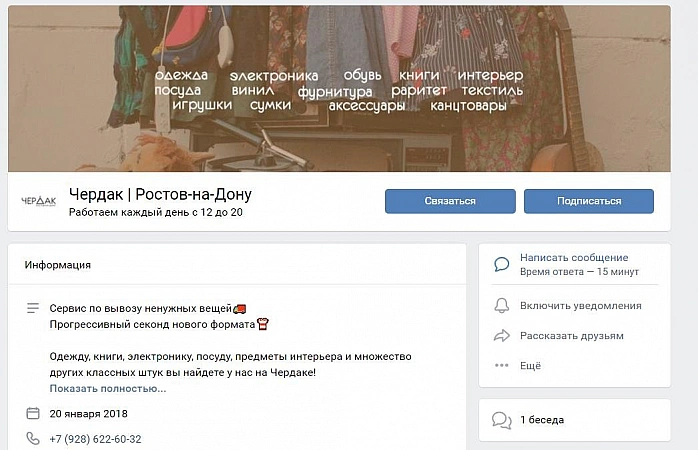Image resolution: width=698 pixels, height=450 pixels.
Task: Open the 1 беседа conversations block
Action: pyautogui.click(x=574, y=420)
